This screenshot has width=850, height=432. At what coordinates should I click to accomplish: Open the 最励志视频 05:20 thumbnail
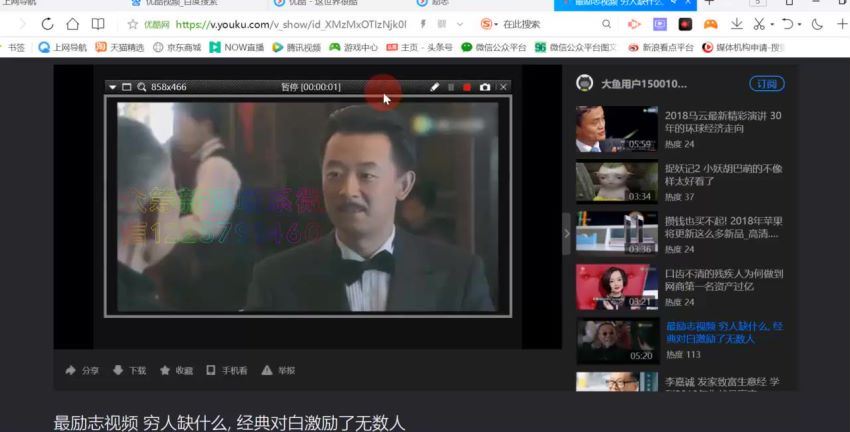617,341
